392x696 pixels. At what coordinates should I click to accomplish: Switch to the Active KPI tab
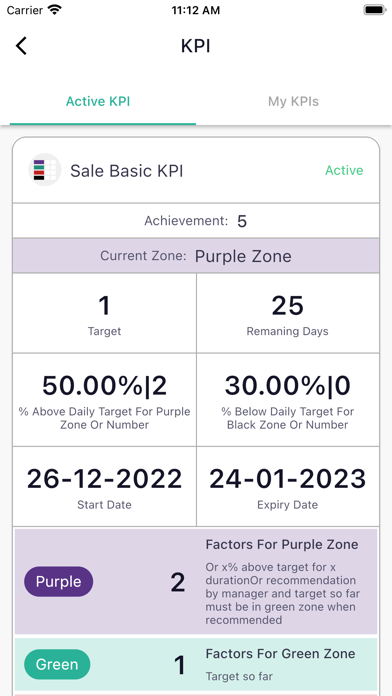98,102
